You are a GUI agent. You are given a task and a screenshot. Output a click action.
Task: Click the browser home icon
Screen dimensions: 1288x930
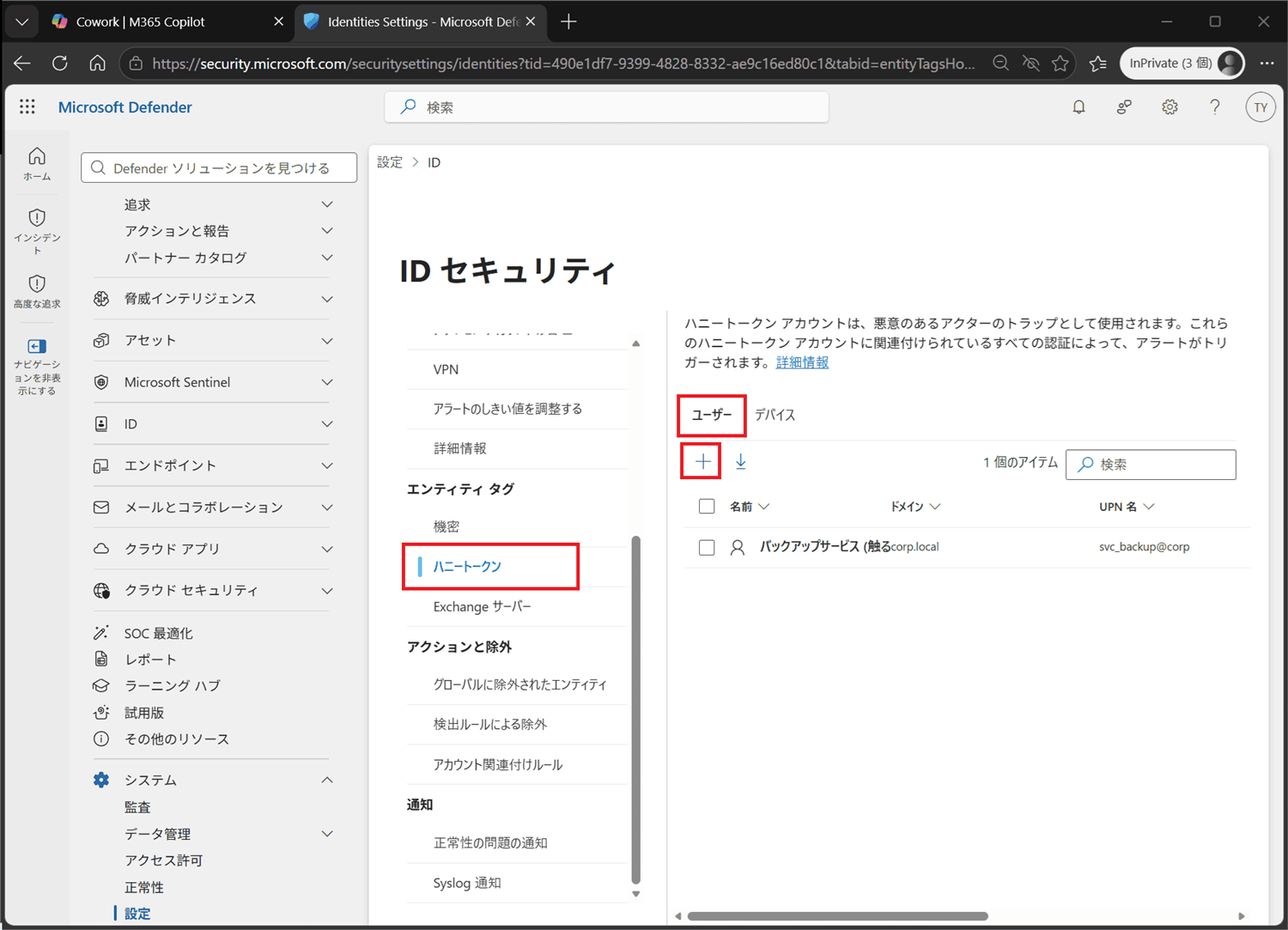tap(97, 64)
